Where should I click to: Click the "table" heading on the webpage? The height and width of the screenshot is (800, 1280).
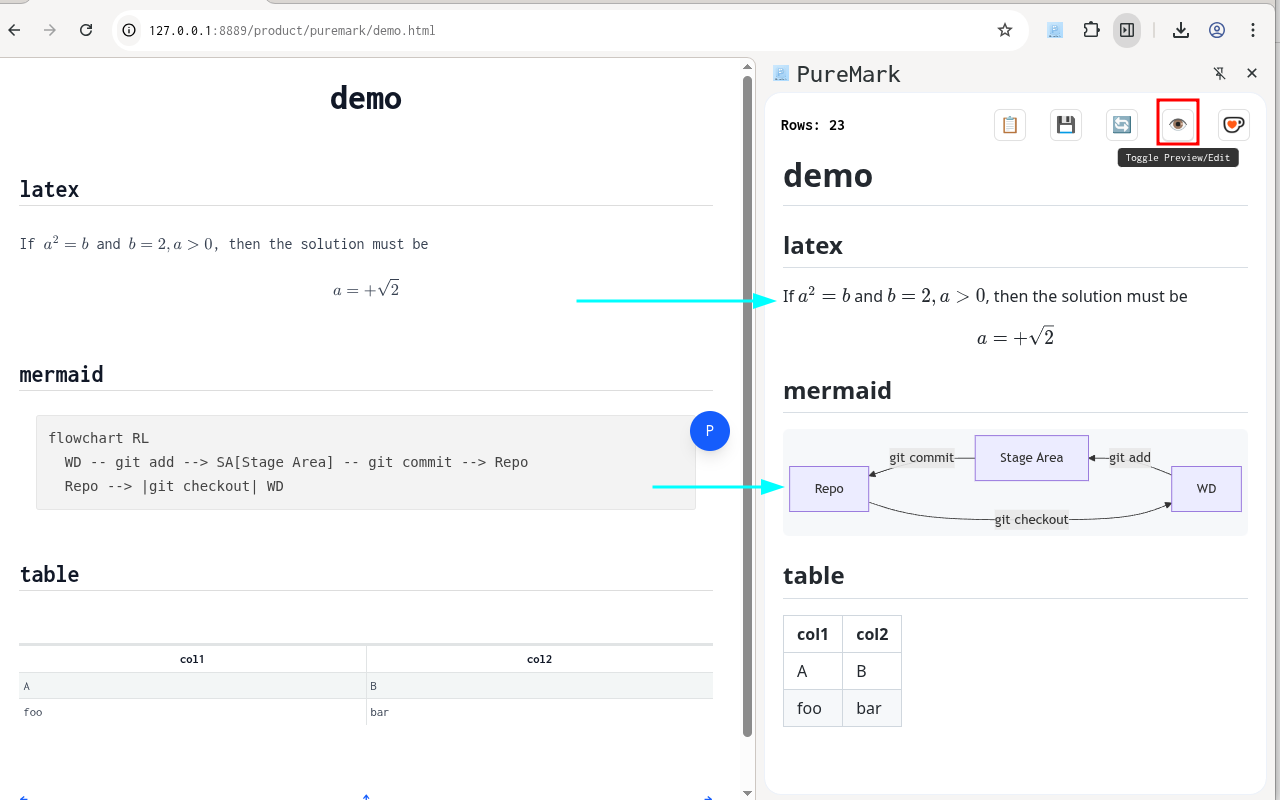pos(49,574)
